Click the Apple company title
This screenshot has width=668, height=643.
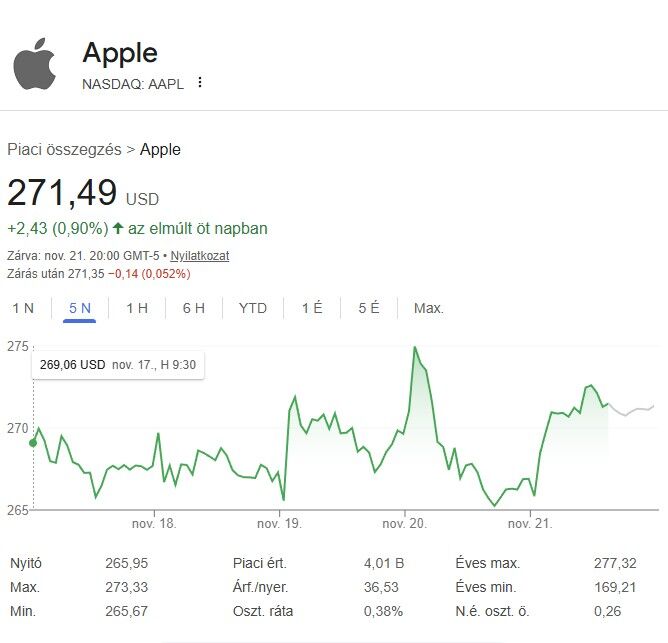(120, 52)
